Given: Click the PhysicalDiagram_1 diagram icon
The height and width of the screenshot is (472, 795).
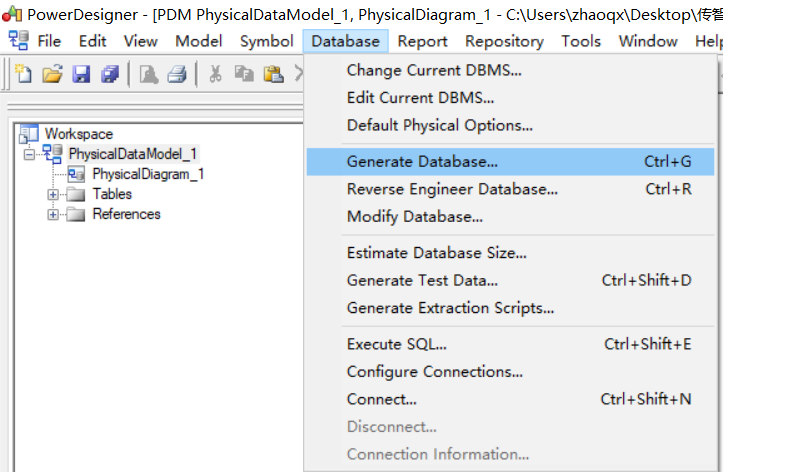Looking at the screenshot, I should point(76,174).
